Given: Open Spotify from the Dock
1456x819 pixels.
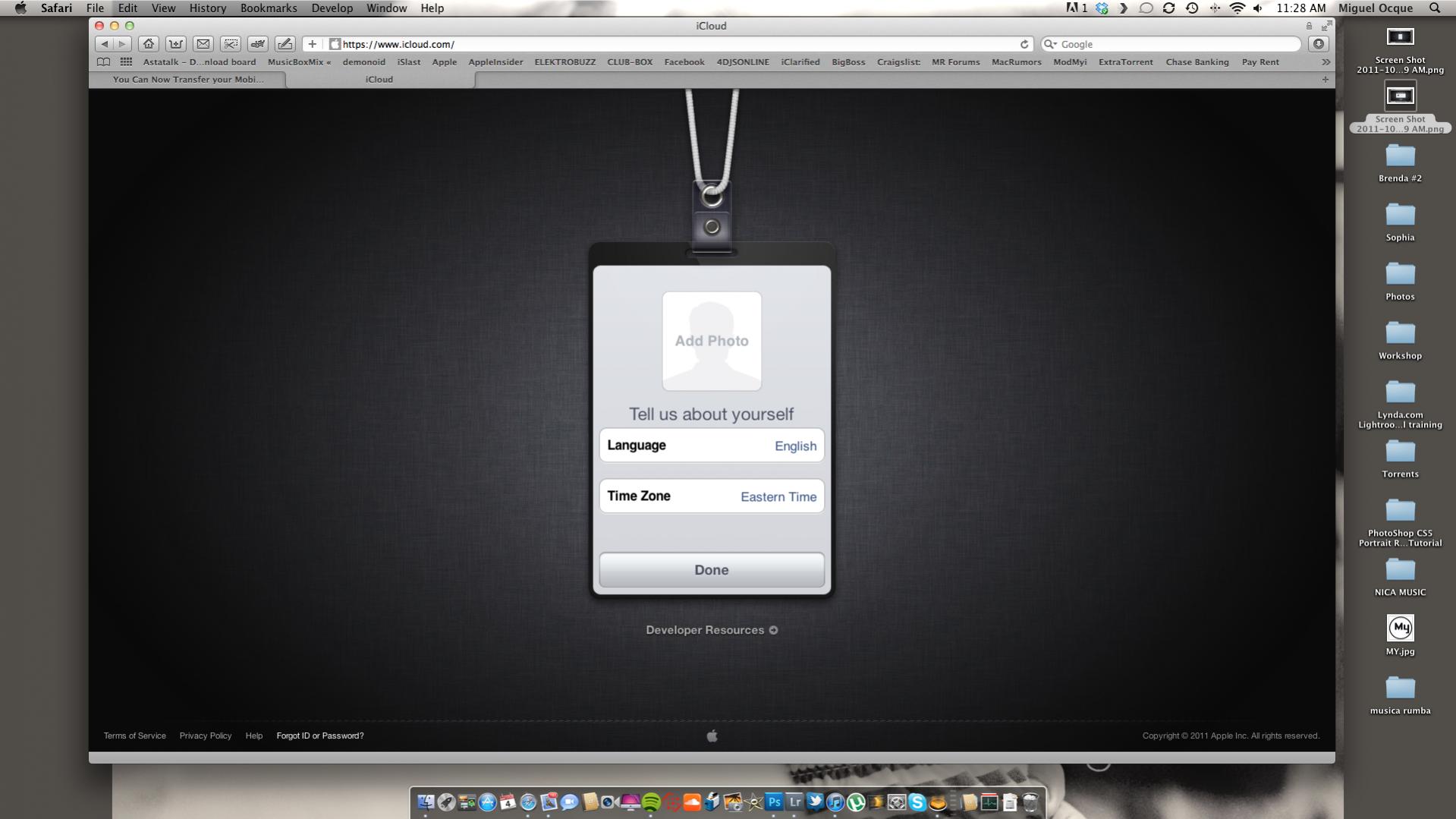Looking at the screenshot, I should click(651, 802).
